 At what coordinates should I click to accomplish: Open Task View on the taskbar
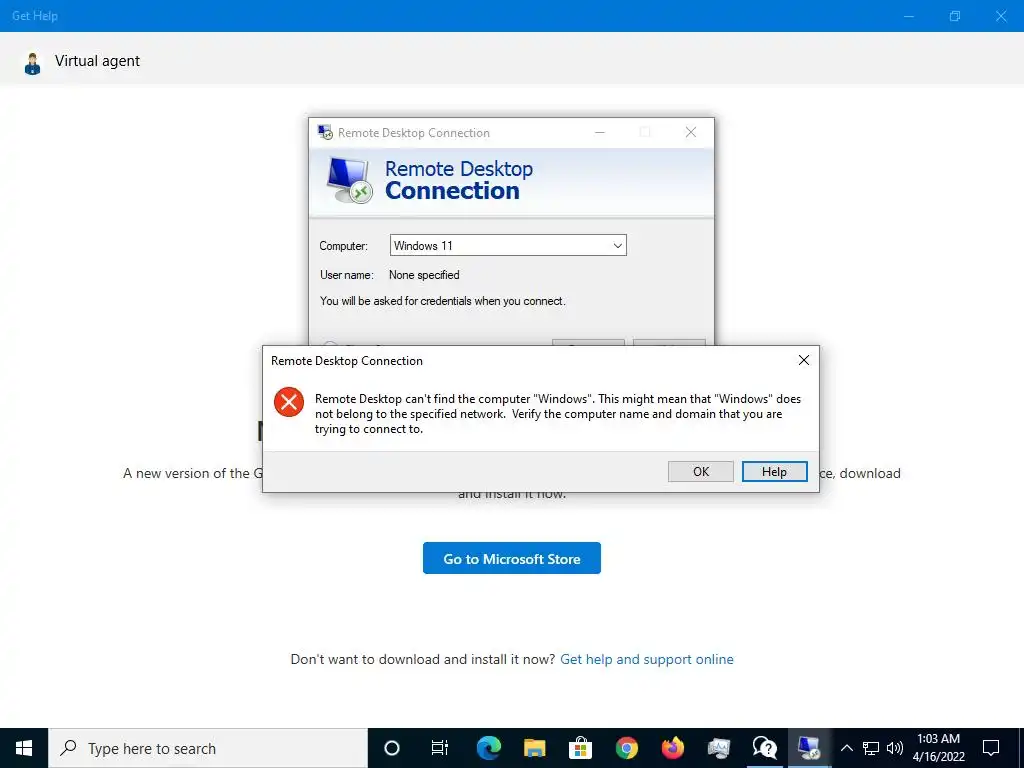[x=440, y=748]
